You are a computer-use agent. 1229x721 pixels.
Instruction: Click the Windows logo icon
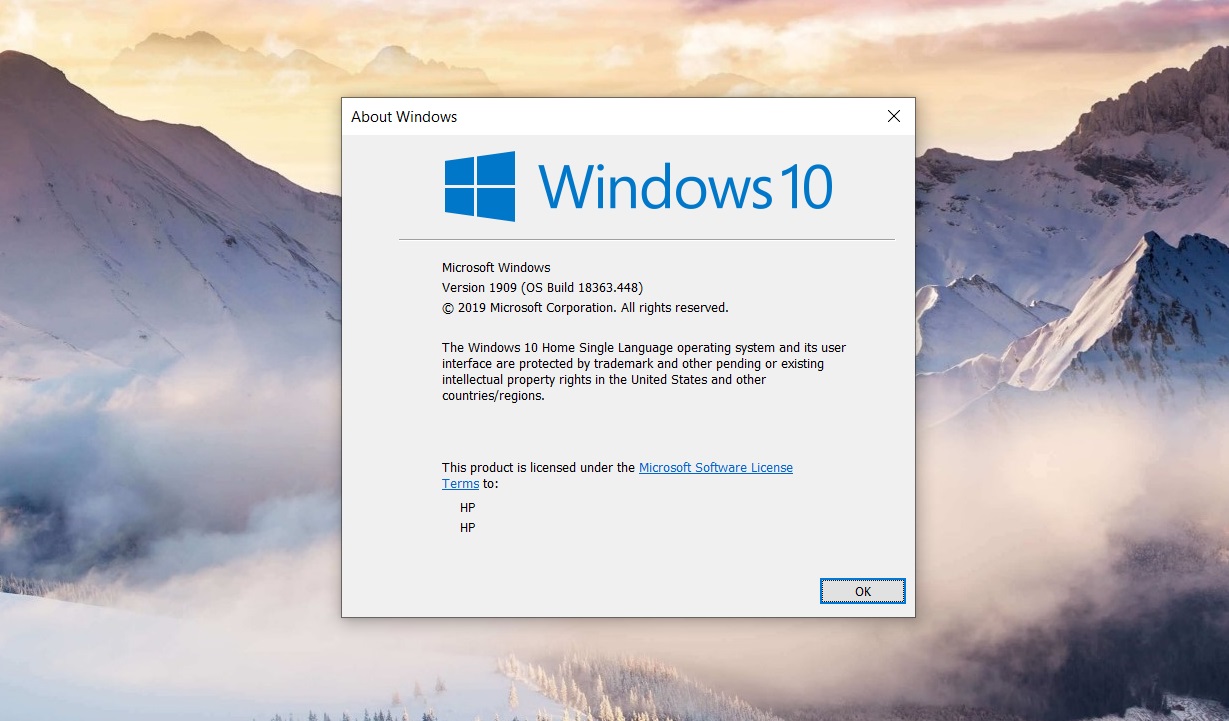click(480, 186)
